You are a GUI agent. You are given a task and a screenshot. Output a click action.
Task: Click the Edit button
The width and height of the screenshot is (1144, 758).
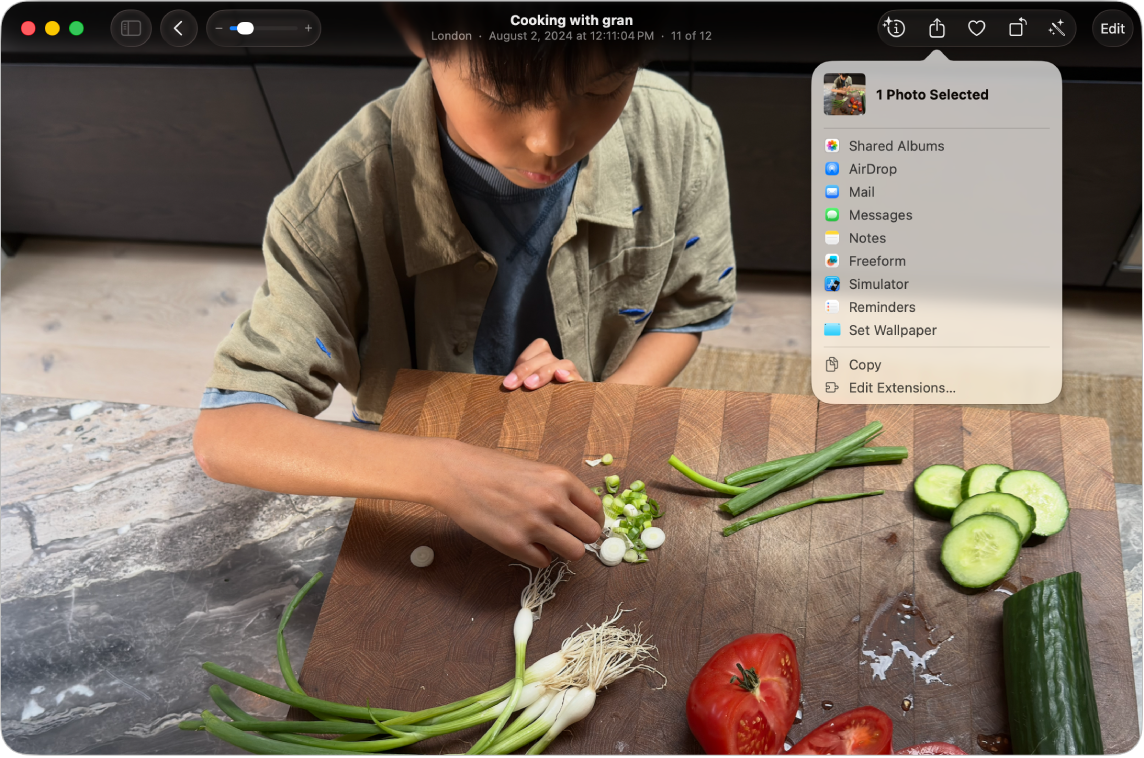pos(1112,28)
